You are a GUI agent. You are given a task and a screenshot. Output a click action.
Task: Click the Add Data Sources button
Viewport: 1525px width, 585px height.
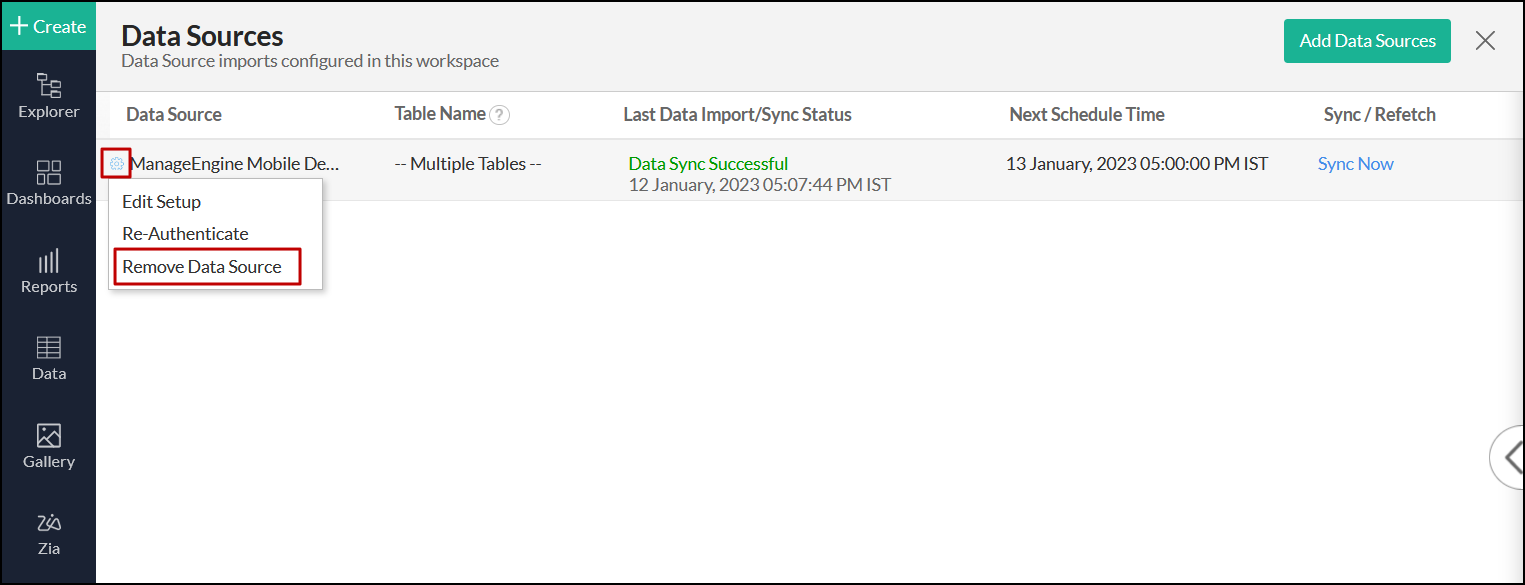pos(1367,41)
